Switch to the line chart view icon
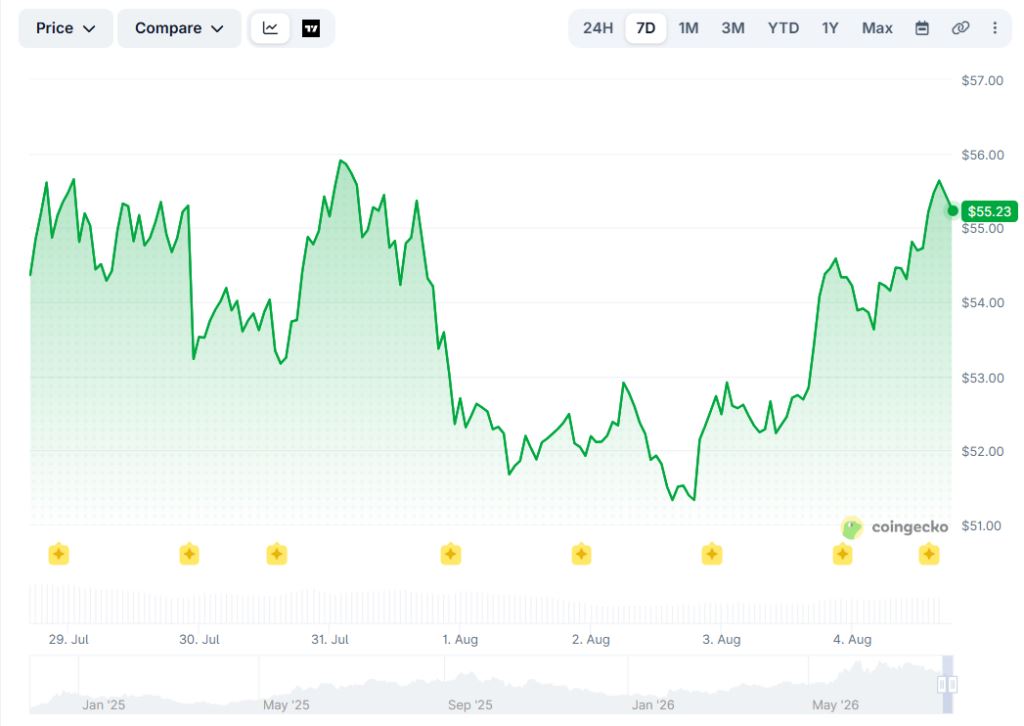 (270, 28)
